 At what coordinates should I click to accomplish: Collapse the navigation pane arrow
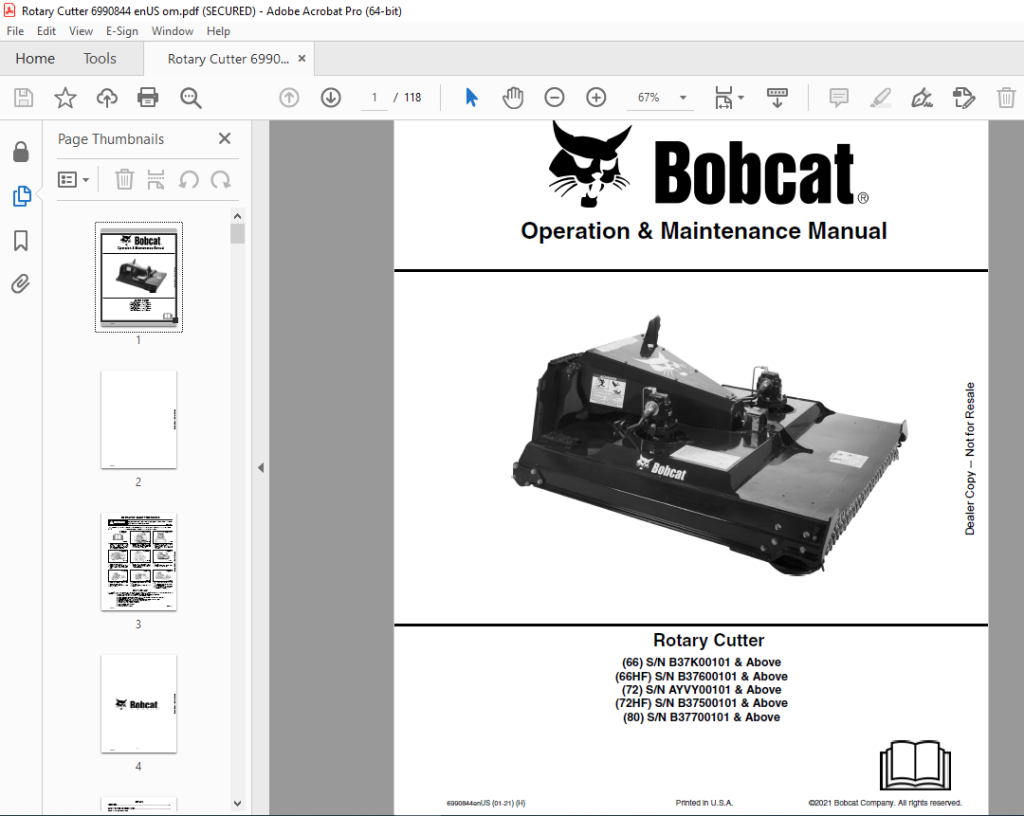tap(261, 467)
